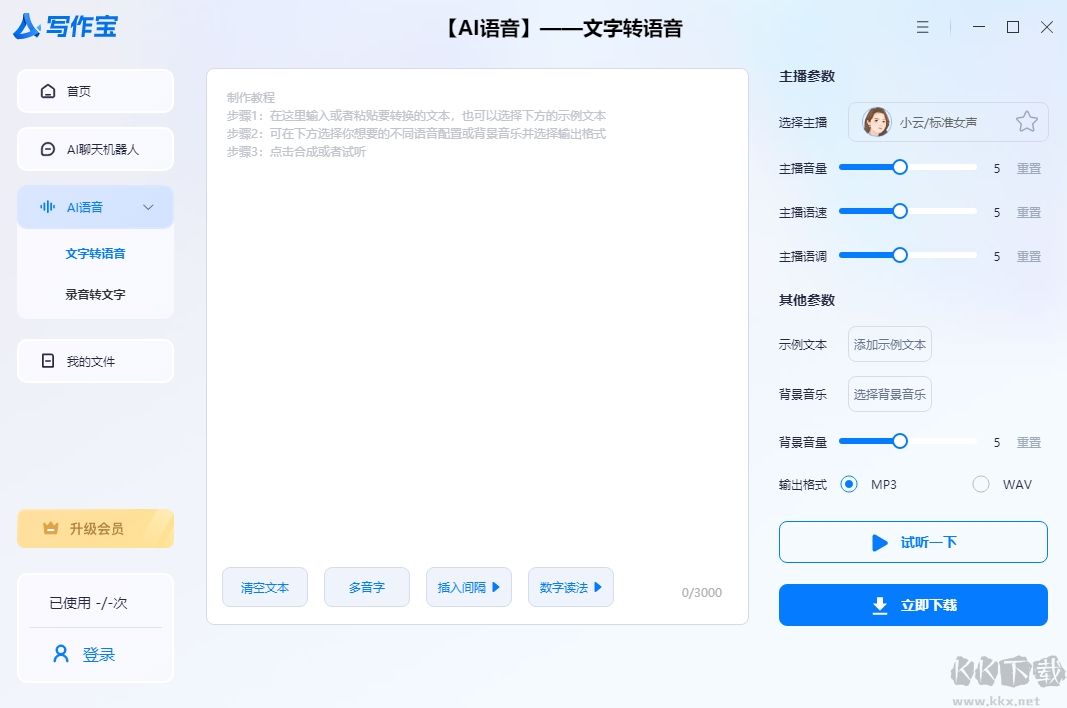The height and width of the screenshot is (708, 1067).
Task: Open the 我的文件 files icon
Action: pos(47,360)
